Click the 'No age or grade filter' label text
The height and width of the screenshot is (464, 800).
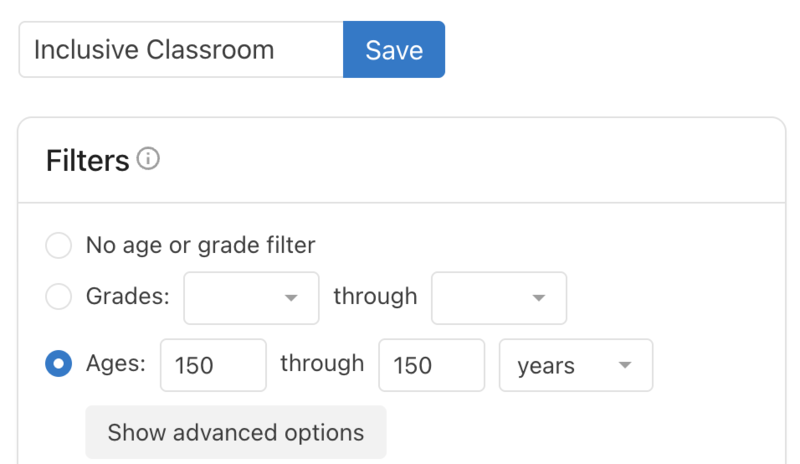click(x=200, y=245)
